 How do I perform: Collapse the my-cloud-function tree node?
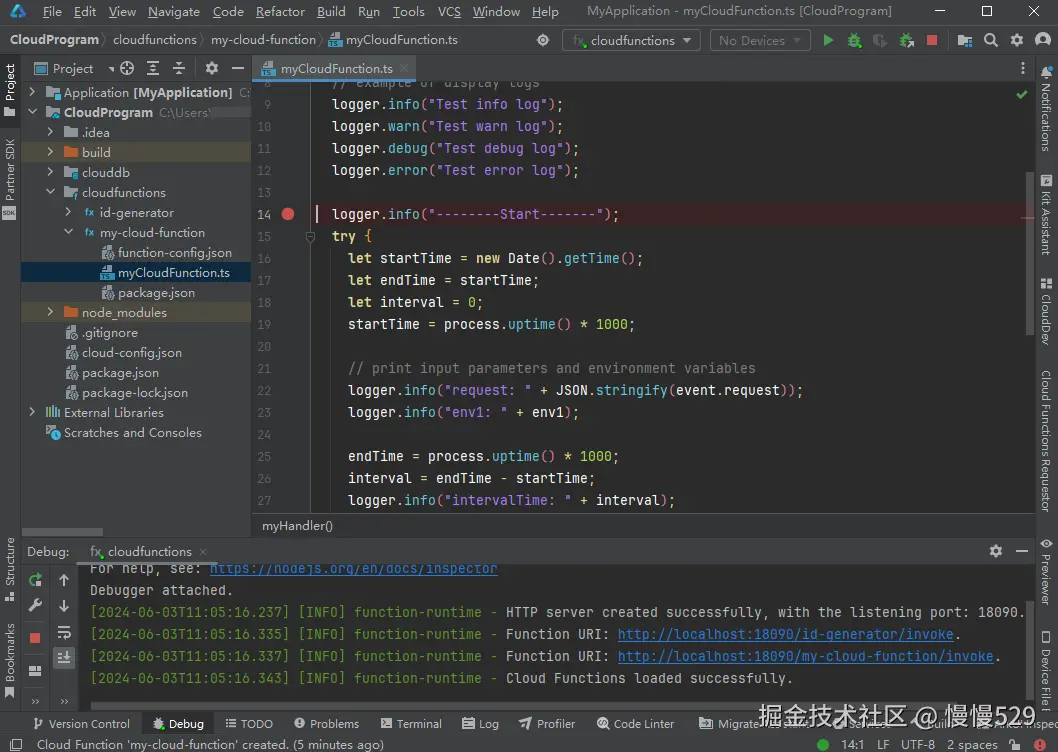pos(69,233)
